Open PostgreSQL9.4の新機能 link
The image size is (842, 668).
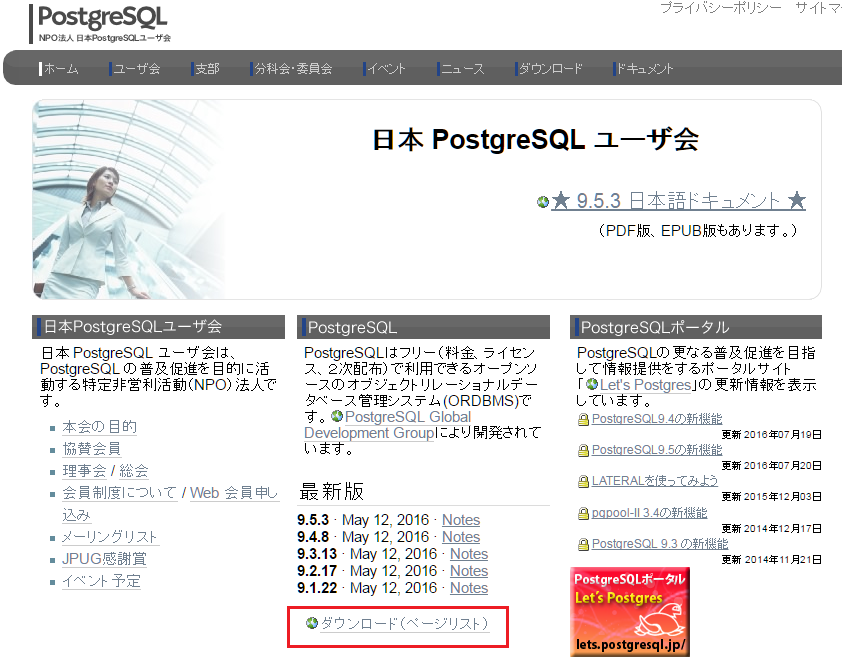click(657, 419)
